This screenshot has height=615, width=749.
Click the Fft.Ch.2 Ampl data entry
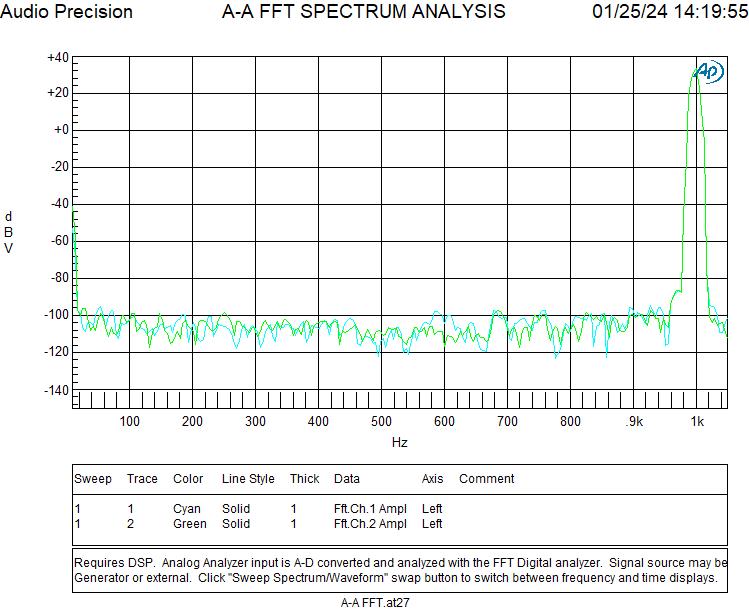coord(370,524)
